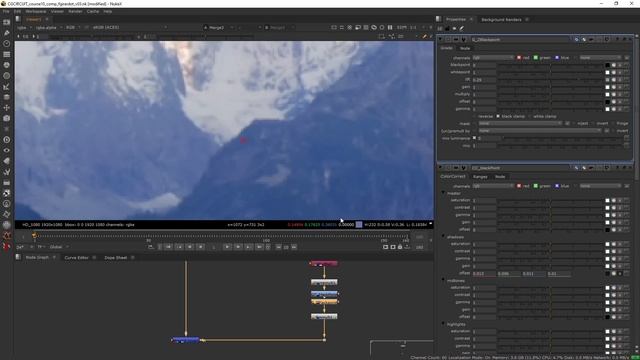The image size is (640, 360).
Task: Open the Filter nodes toolbar menu
Action: point(7,76)
